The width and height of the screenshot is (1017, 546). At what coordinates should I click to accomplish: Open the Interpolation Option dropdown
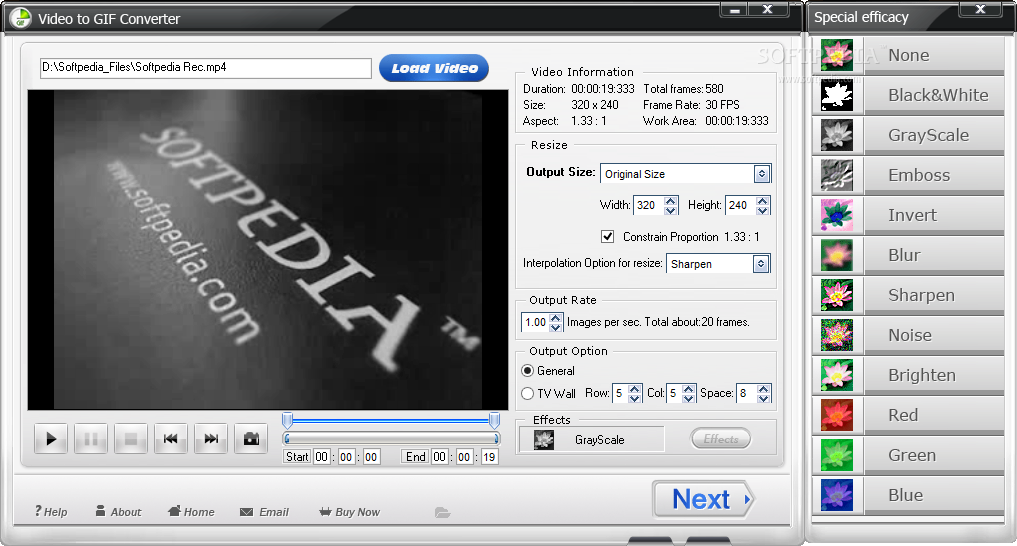click(761, 264)
